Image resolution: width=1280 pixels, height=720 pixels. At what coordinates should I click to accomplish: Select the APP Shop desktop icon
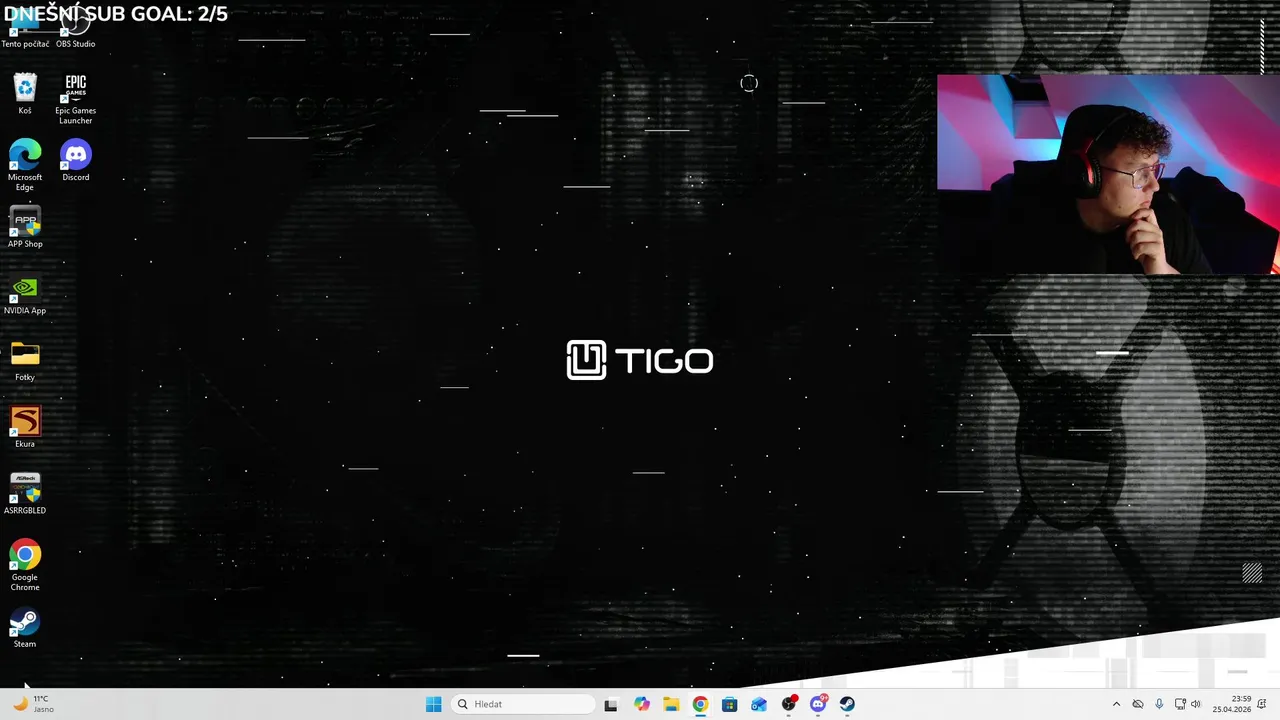tap(25, 227)
